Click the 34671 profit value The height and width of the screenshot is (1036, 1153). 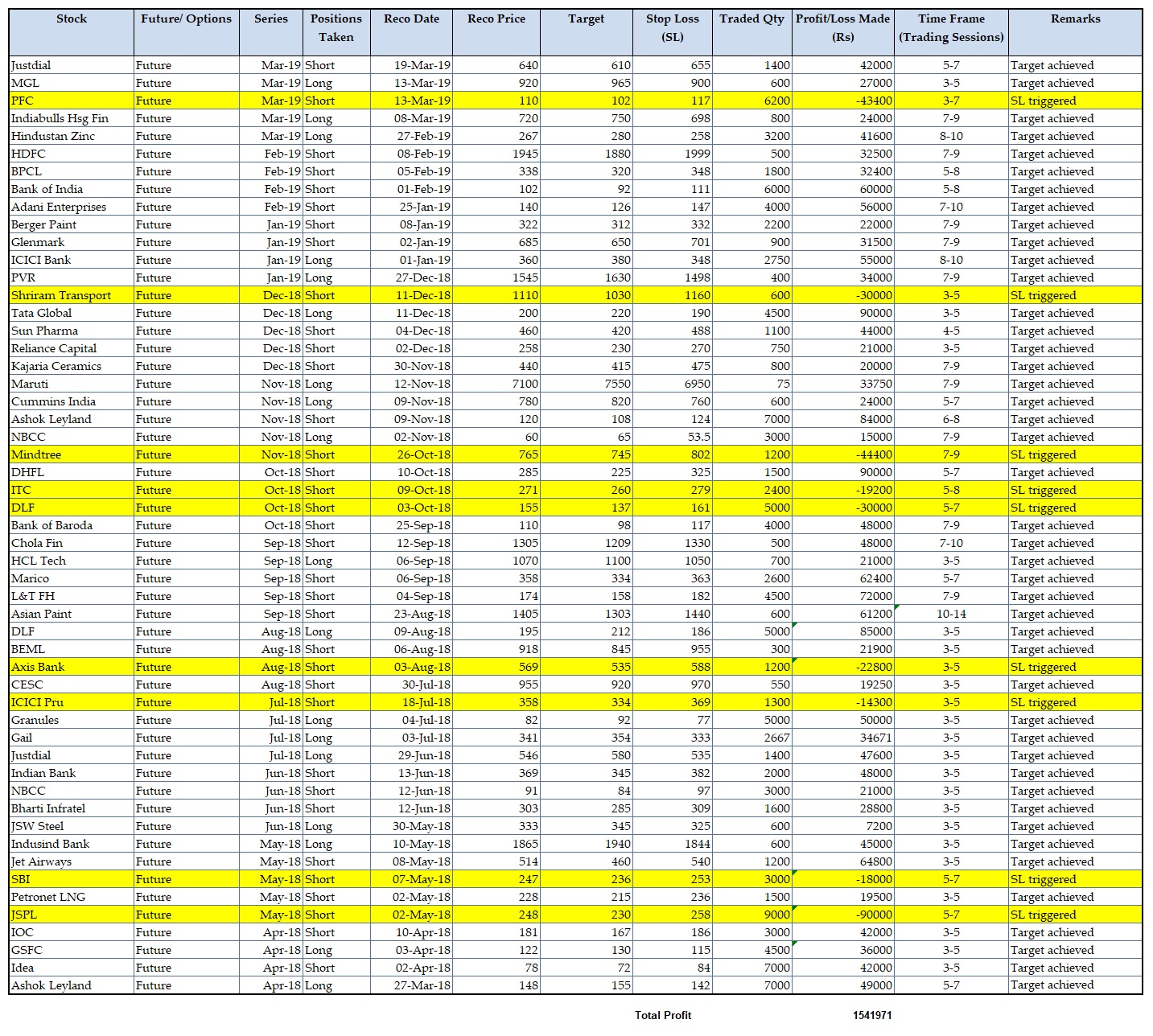coord(843,738)
